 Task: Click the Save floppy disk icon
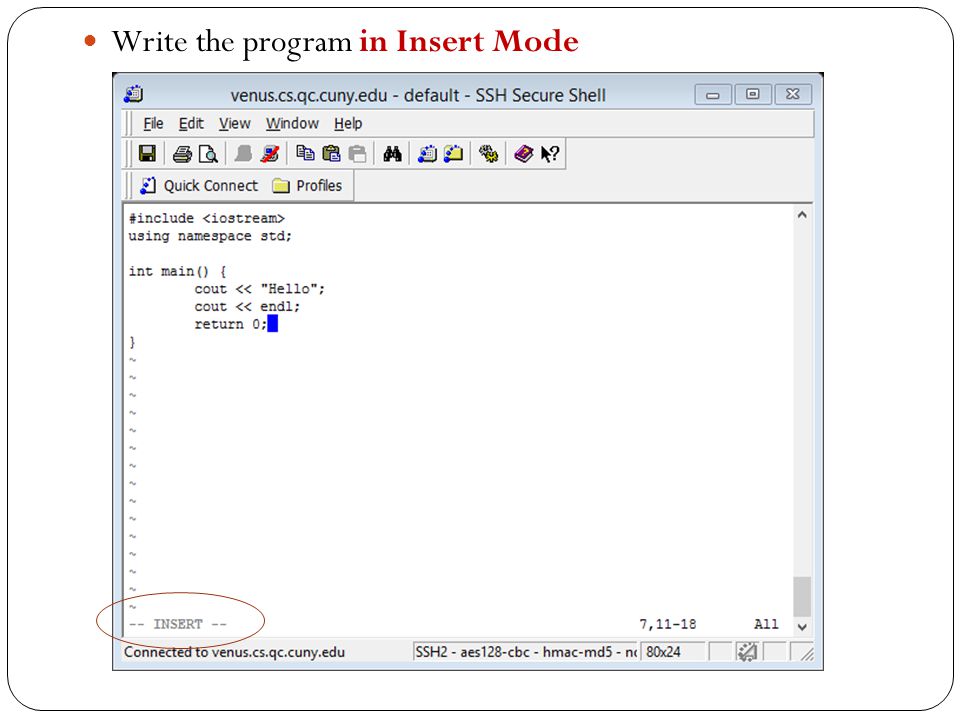147,154
